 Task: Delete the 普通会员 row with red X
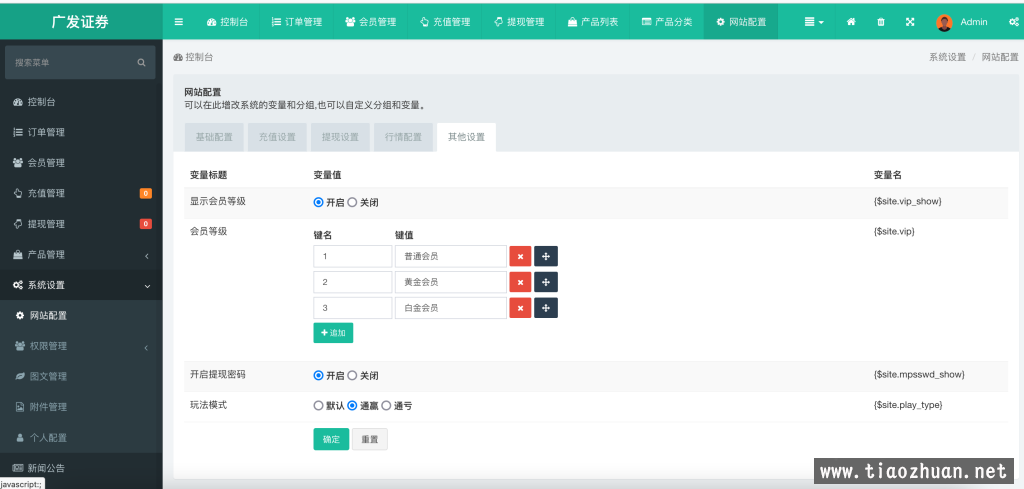coord(520,257)
